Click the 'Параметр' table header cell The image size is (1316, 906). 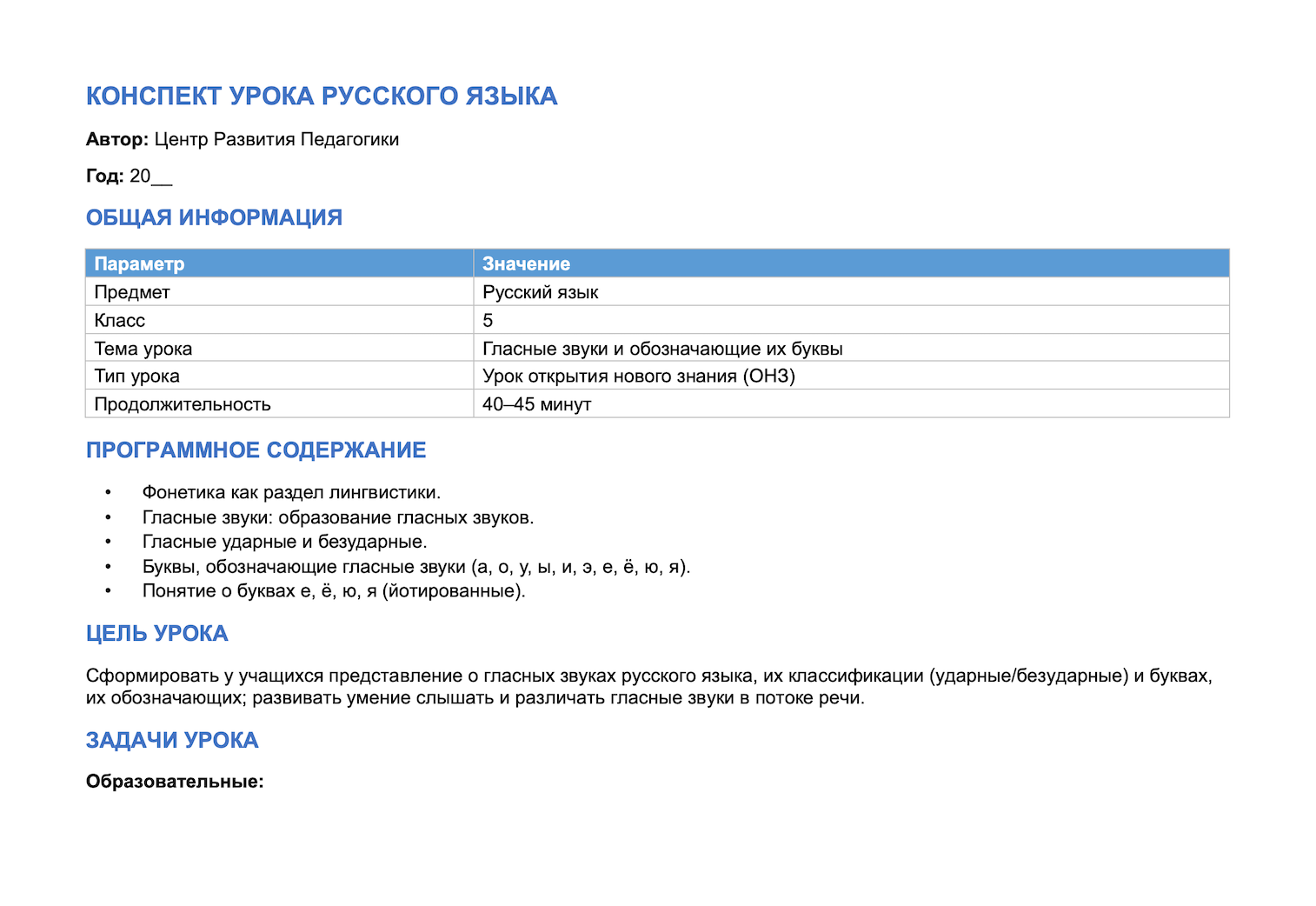click(279, 263)
